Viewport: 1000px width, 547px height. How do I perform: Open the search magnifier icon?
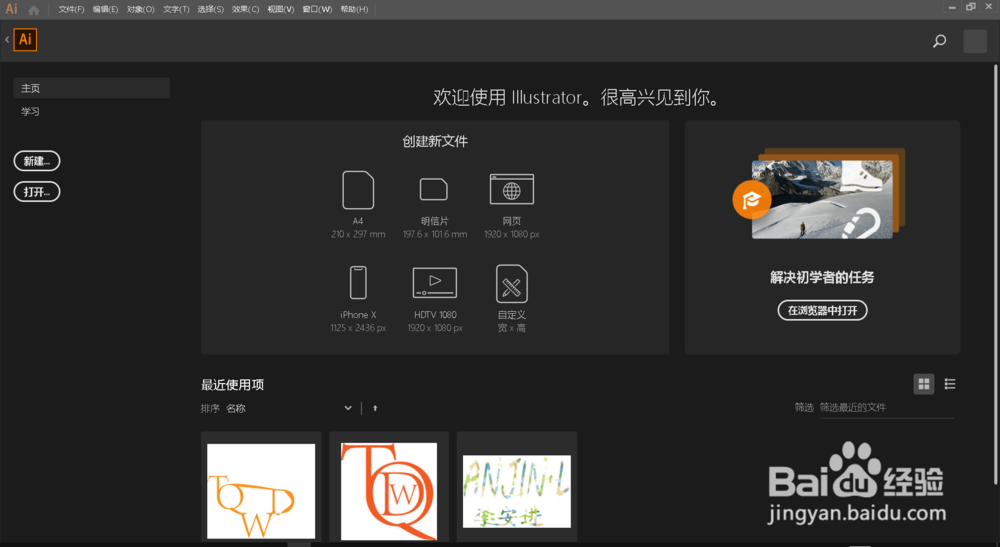[939, 41]
